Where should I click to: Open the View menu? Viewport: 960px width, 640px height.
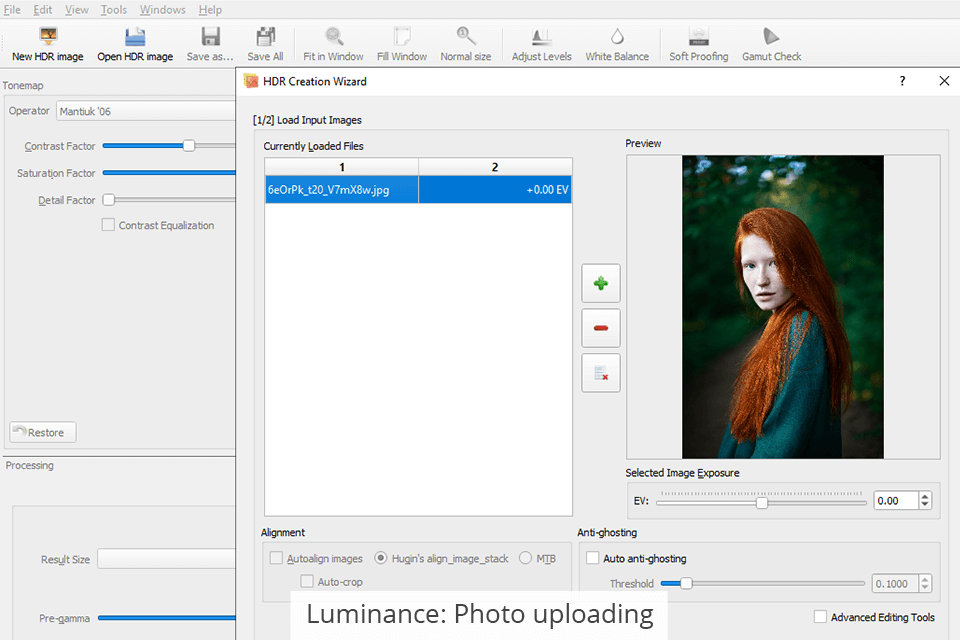(x=77, y=10)
